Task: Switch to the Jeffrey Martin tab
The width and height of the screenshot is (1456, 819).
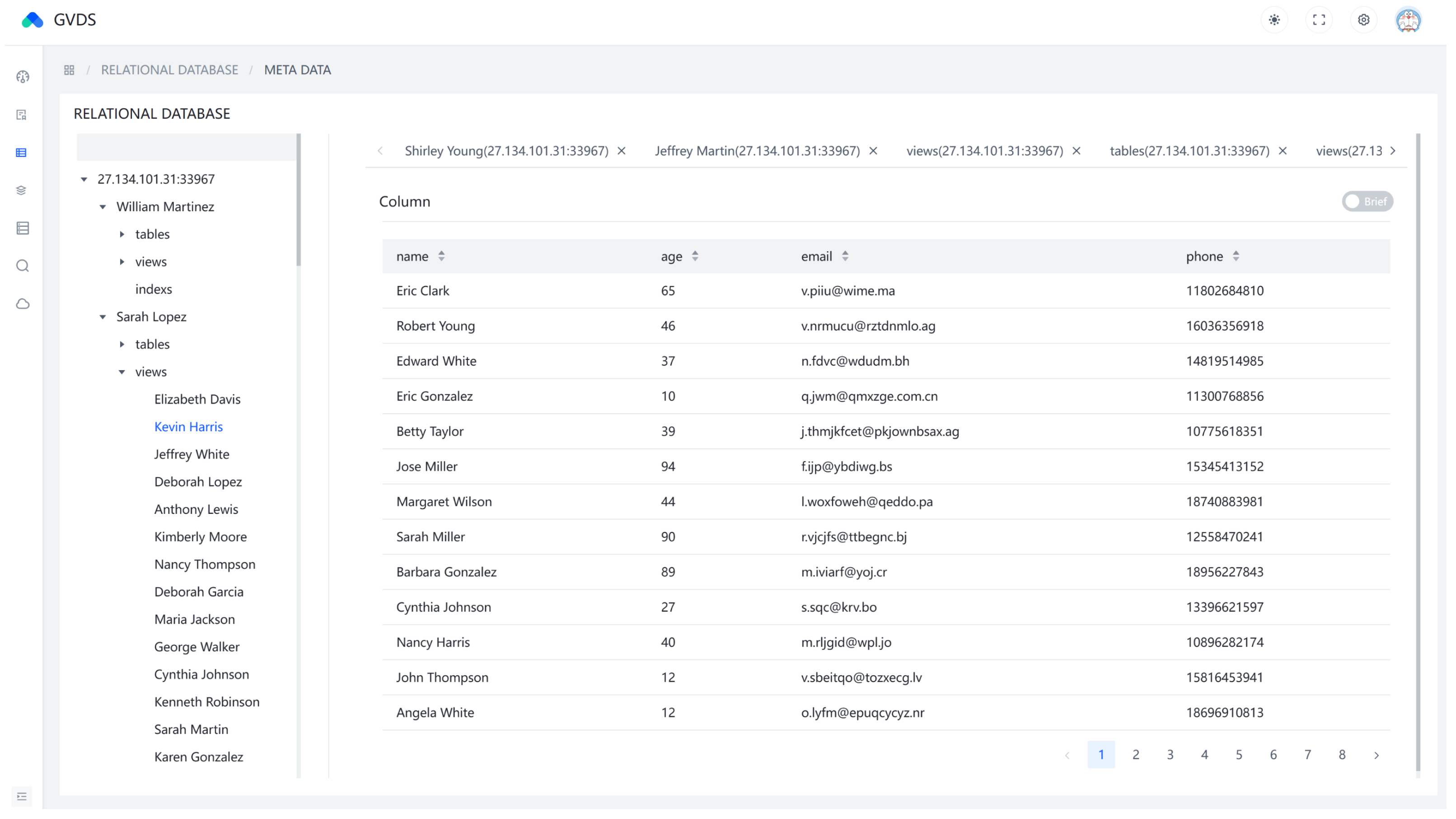Action: (x=757, y=151)
